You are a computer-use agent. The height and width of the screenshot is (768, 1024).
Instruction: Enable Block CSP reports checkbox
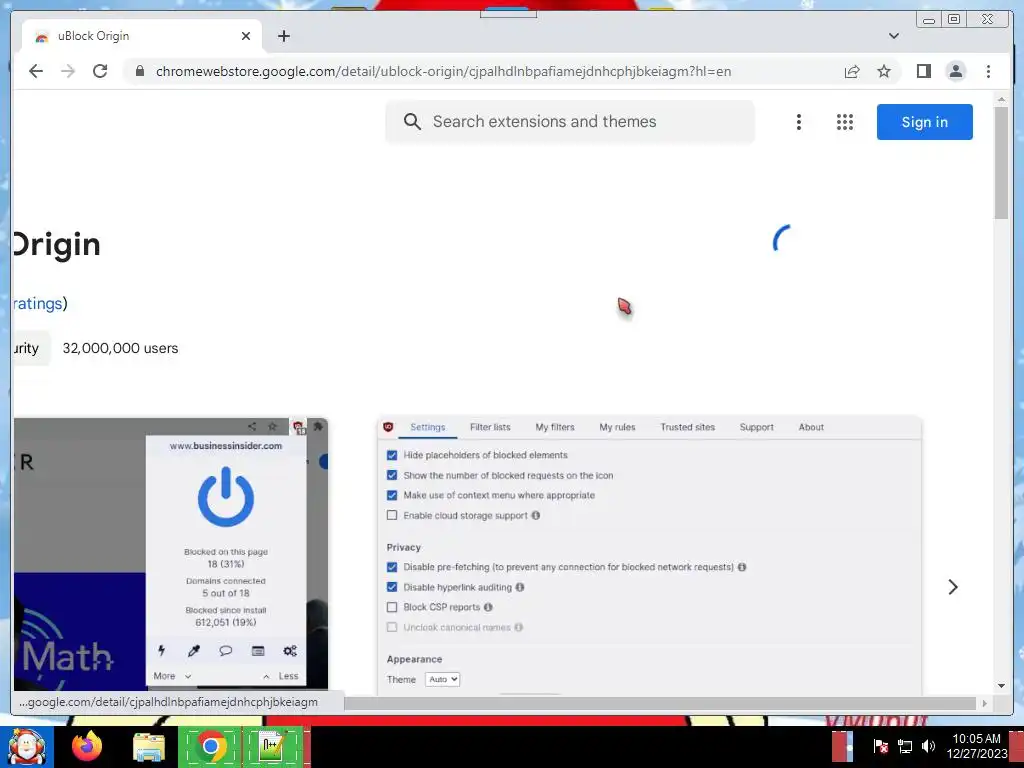click(392, 607)
